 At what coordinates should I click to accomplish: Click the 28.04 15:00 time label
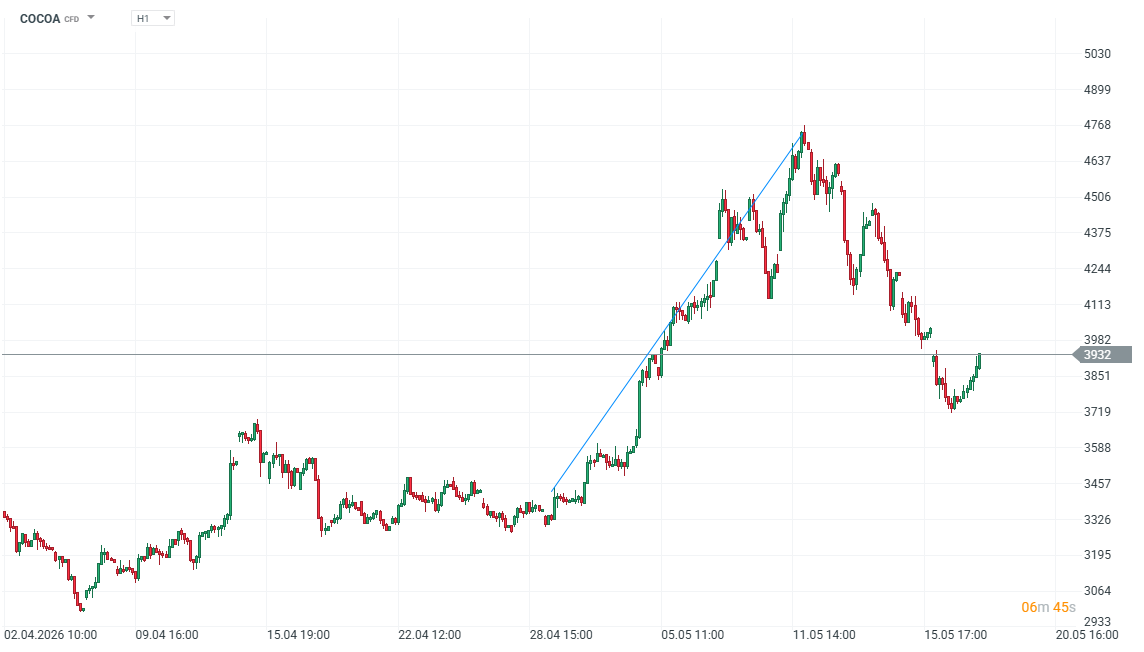click(561, 634)
